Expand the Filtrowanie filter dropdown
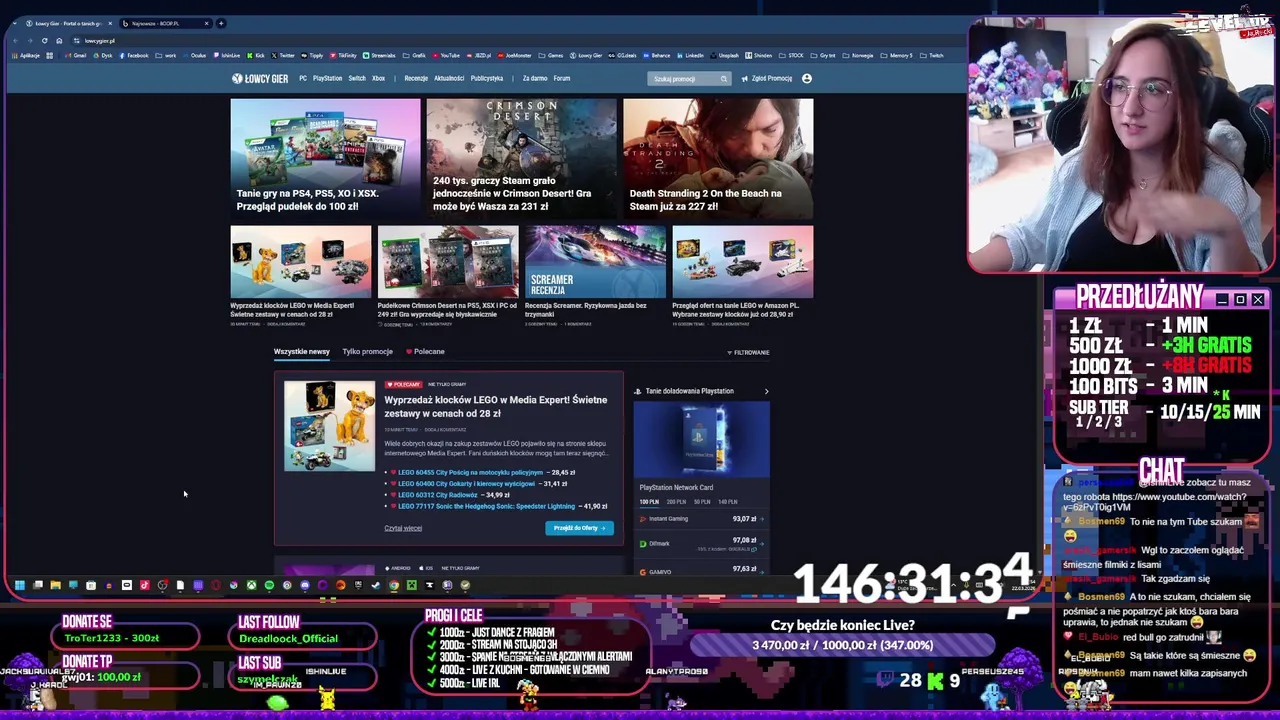1280x720 pixels. tap(748, 352)
